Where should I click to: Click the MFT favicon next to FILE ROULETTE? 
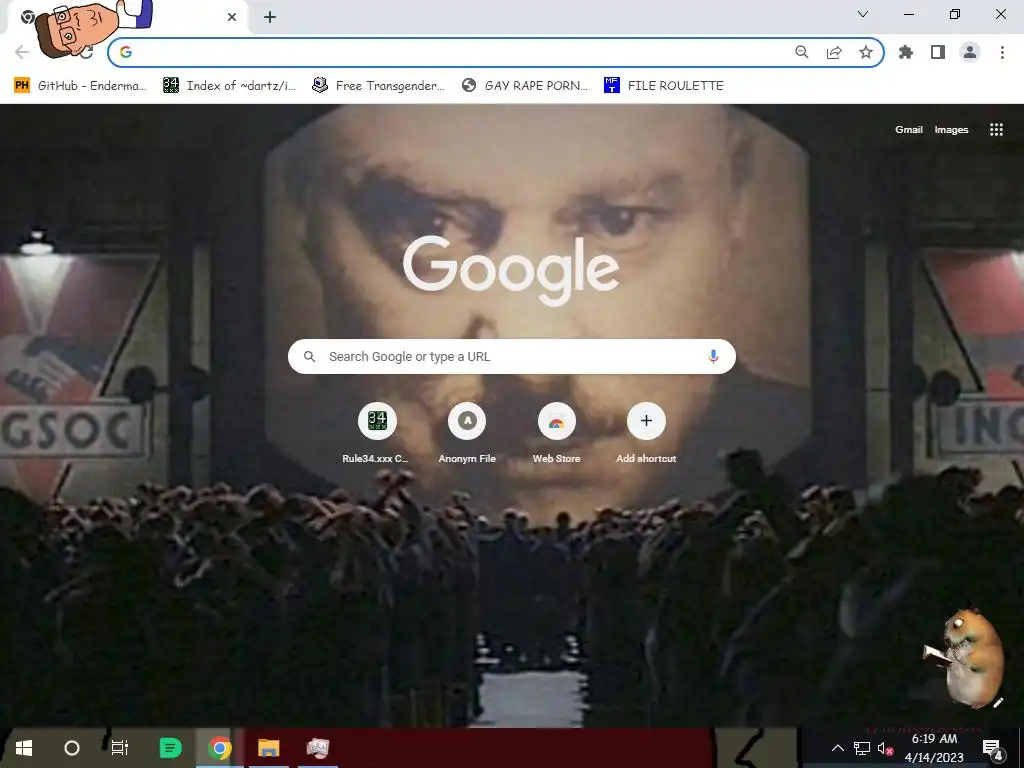611,86
